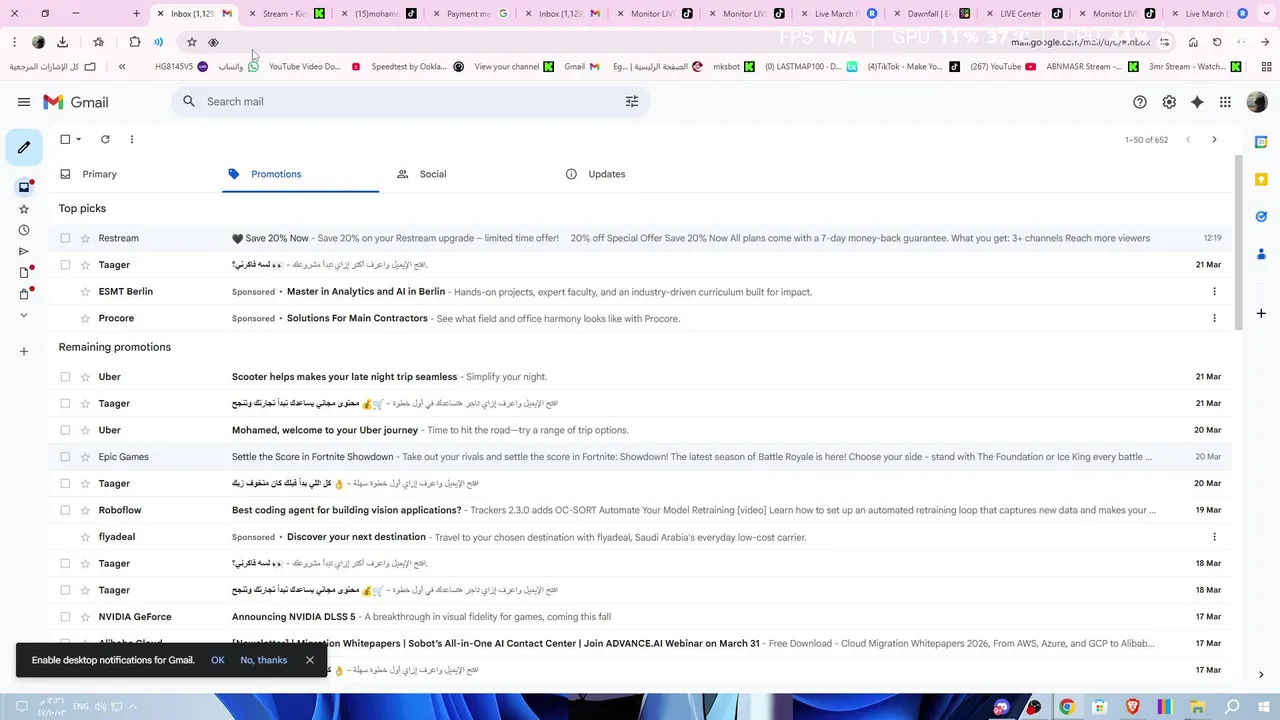Open the select dropdown arrow beside checkbox
This screenshot has width=1280, height=720.
(x=79, y=140)
